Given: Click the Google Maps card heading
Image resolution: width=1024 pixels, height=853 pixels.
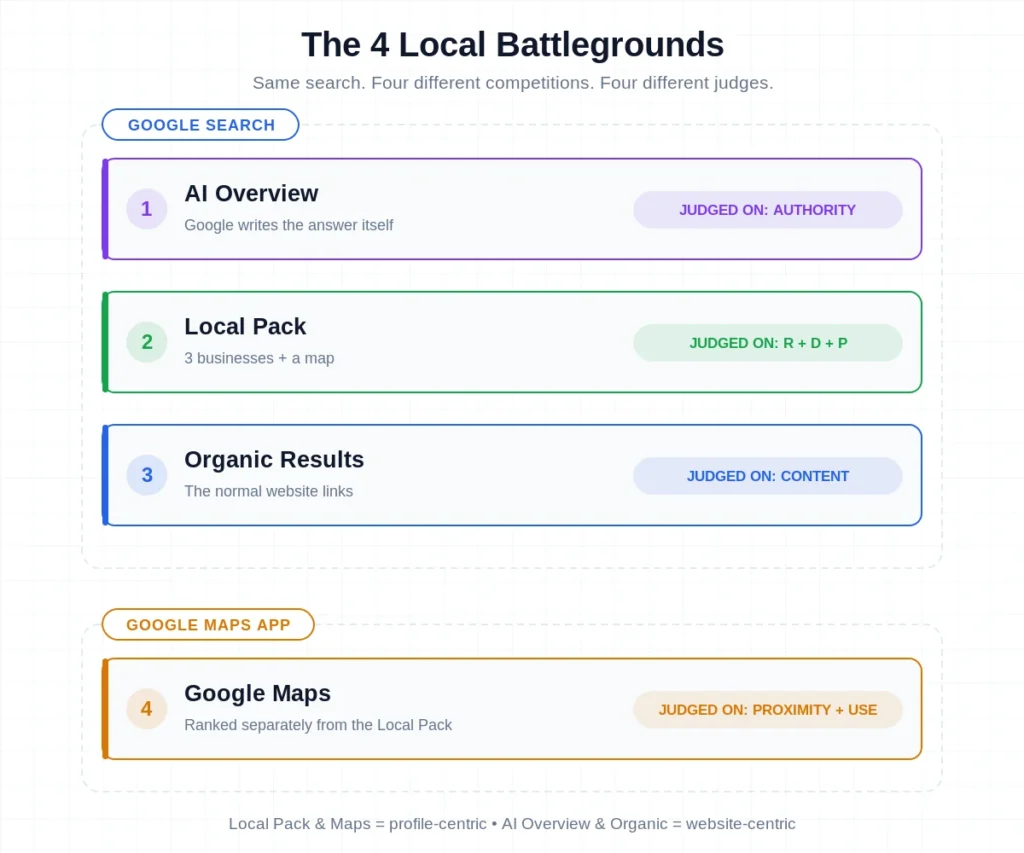Looking at the screenshot, I should (257, 693).
